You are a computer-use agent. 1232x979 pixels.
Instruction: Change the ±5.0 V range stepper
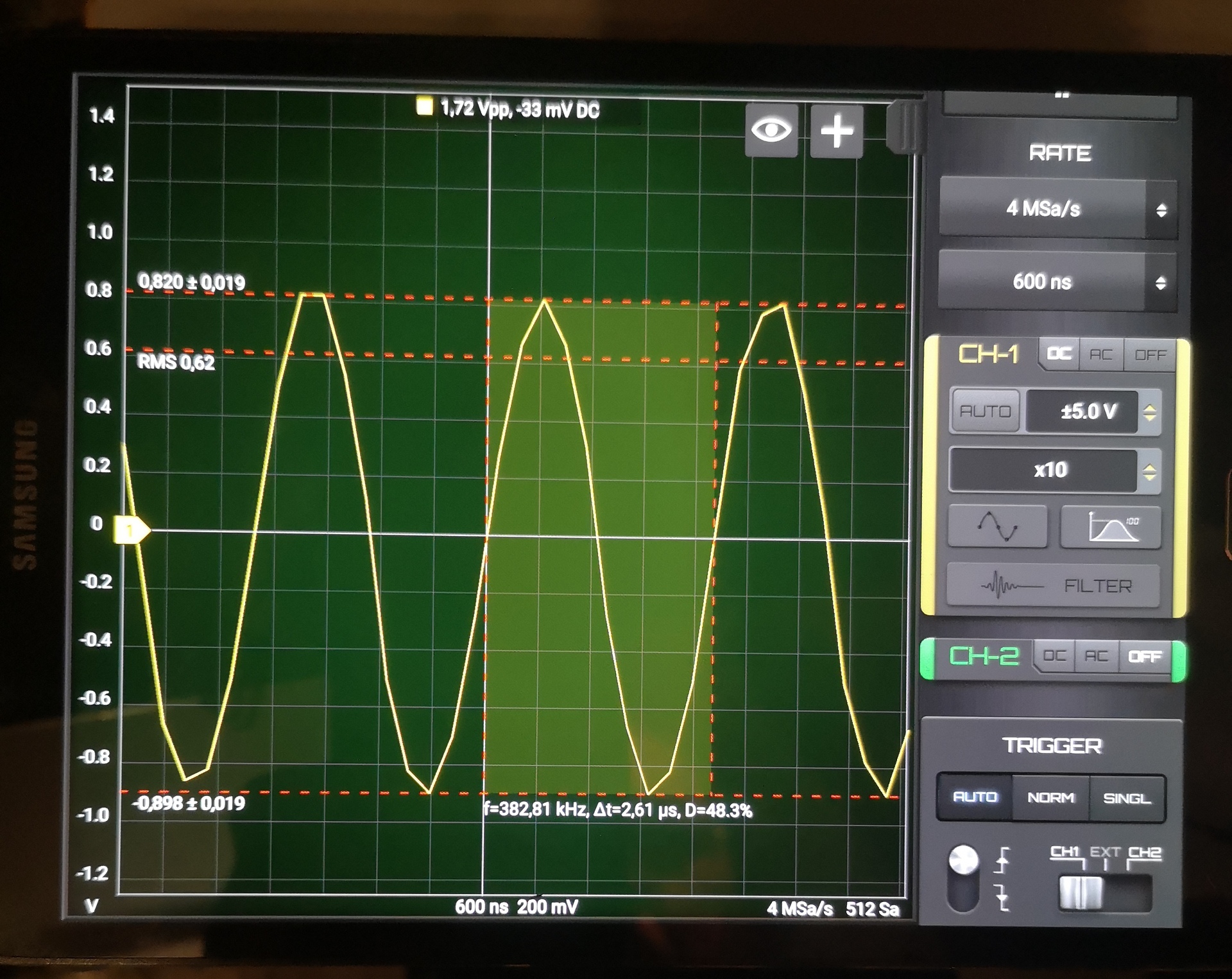1150,412
